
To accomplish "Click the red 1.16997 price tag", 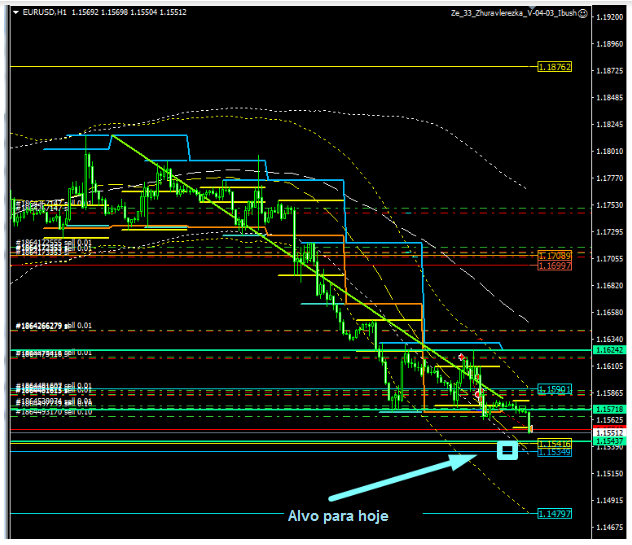I will pos(554,266).
